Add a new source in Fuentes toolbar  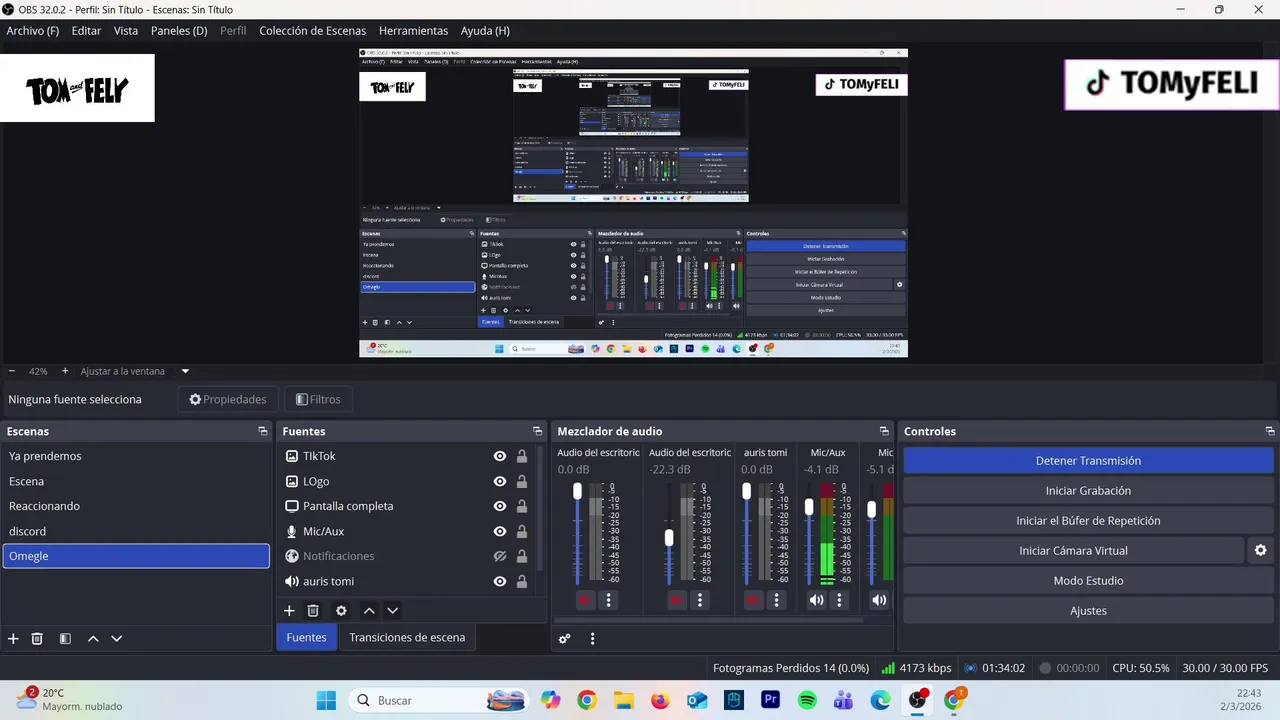(x=289, y=610)
